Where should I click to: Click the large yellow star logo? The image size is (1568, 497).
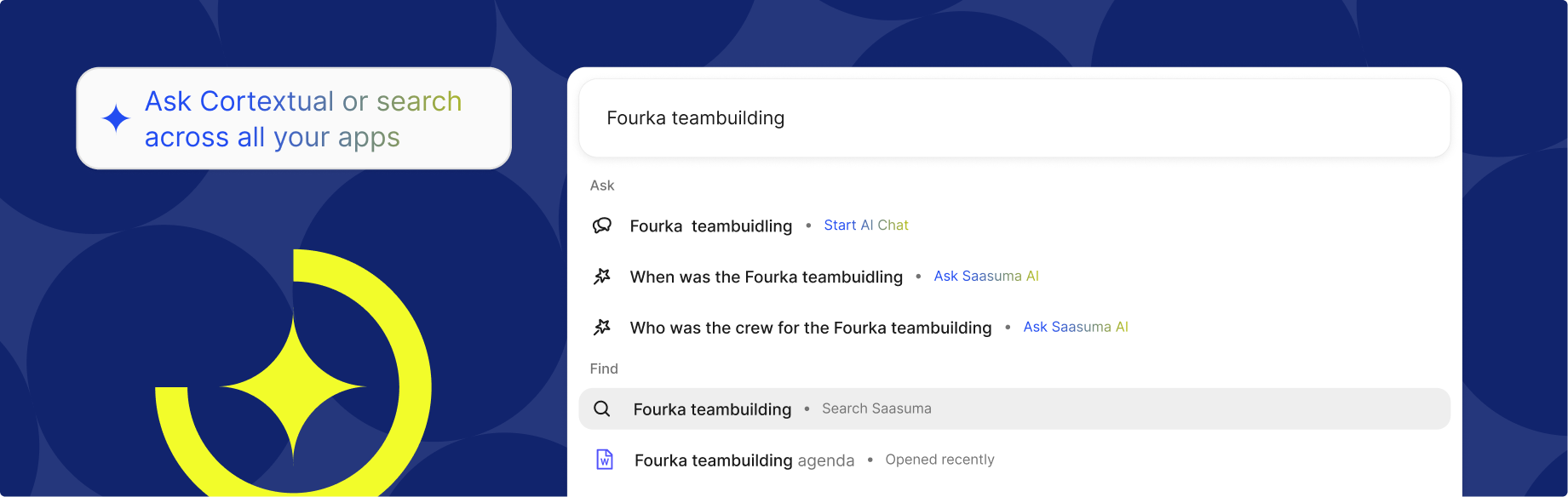tap(293, 387)
